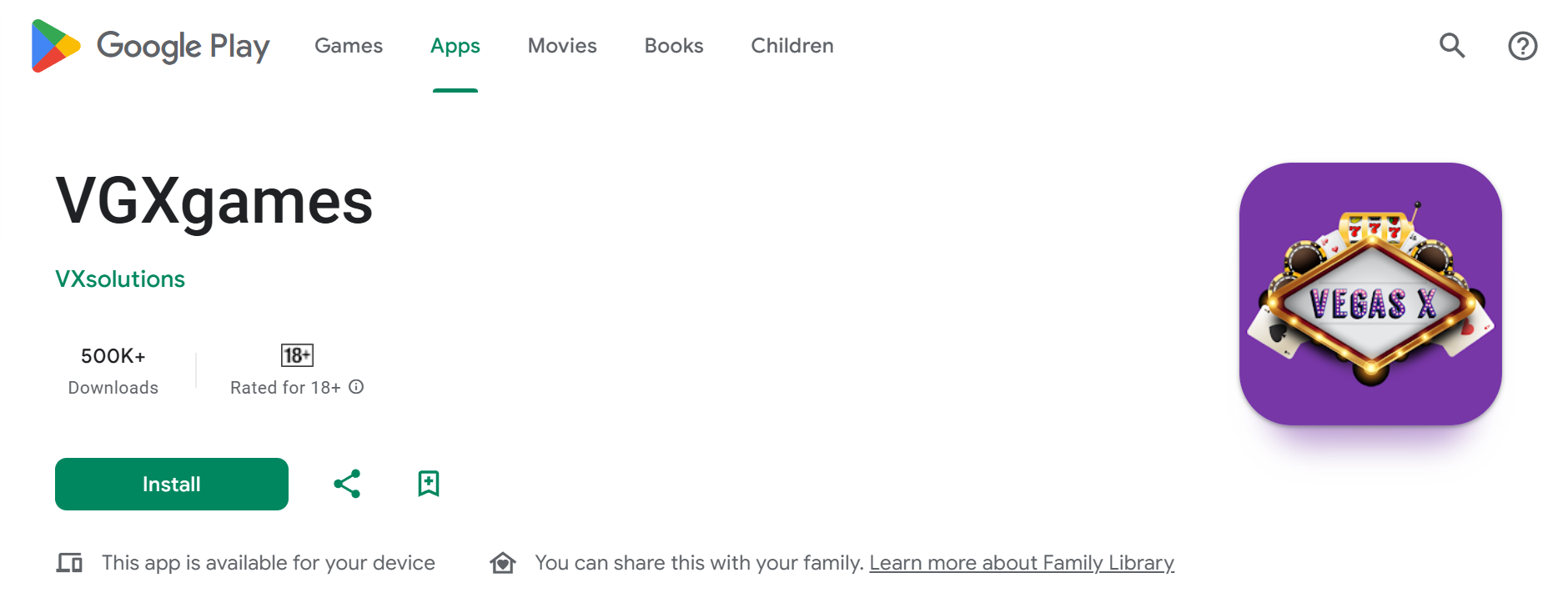Open the Games tab

click(349, 46)
